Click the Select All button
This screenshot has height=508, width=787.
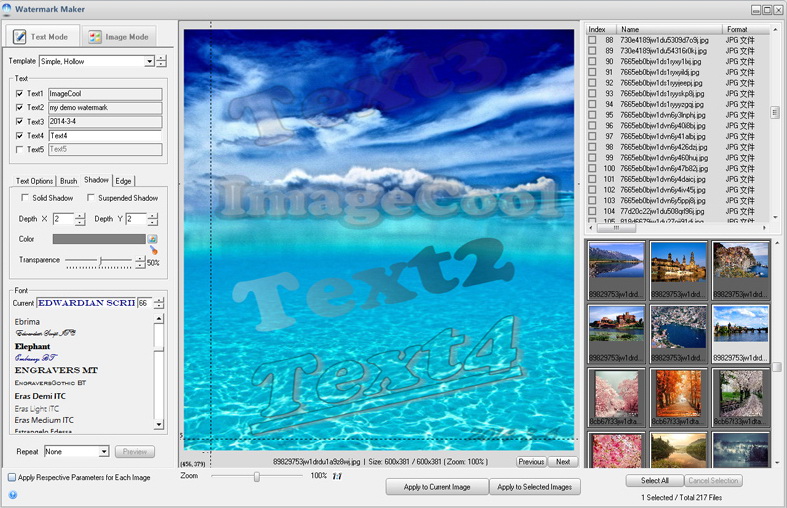[x=654, y=480]
